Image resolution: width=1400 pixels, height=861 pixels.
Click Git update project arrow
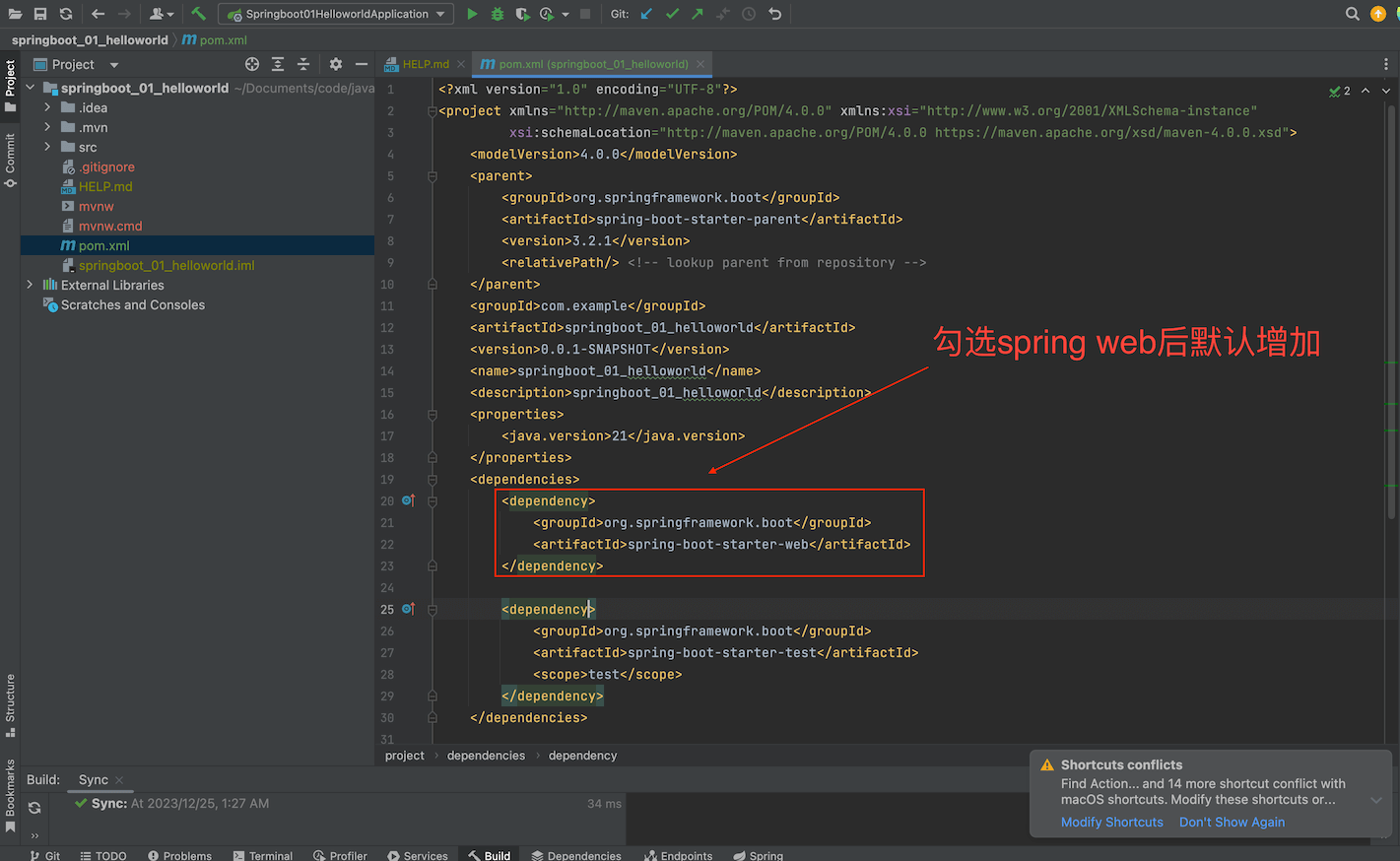coord(646,14)
